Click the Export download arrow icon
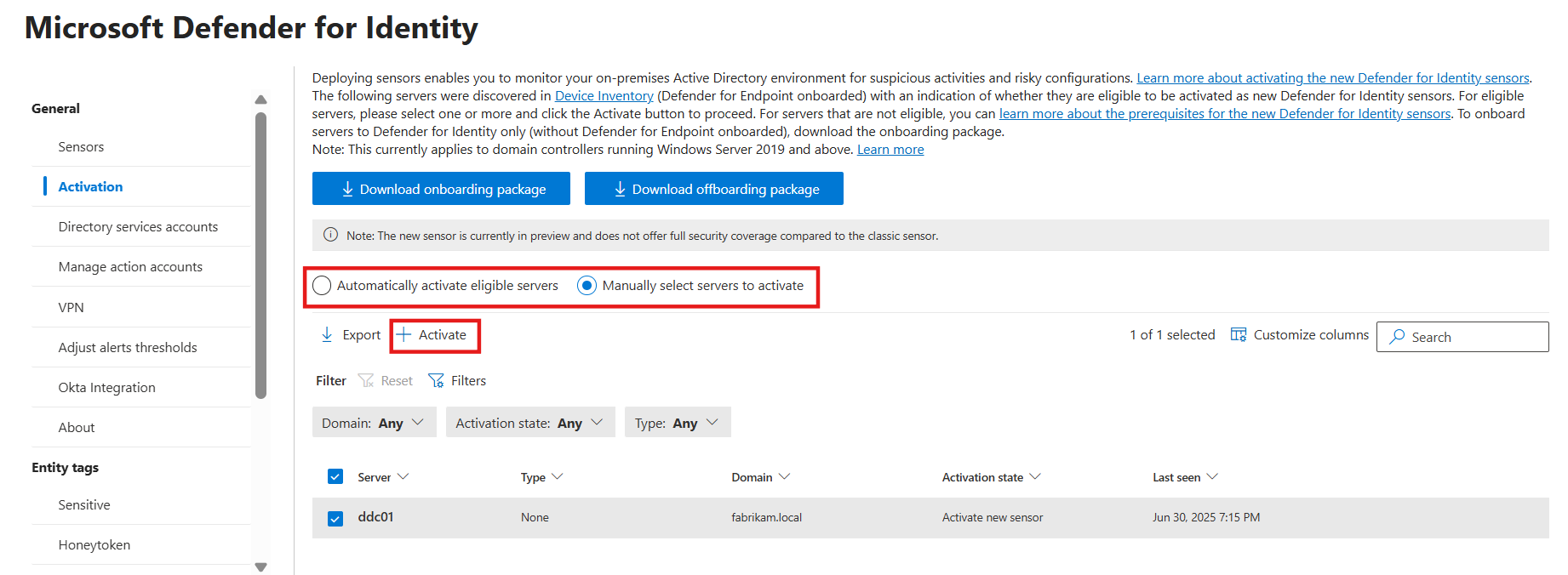The width and height of the screenshot is (1568, 575). tap(327, 335)
